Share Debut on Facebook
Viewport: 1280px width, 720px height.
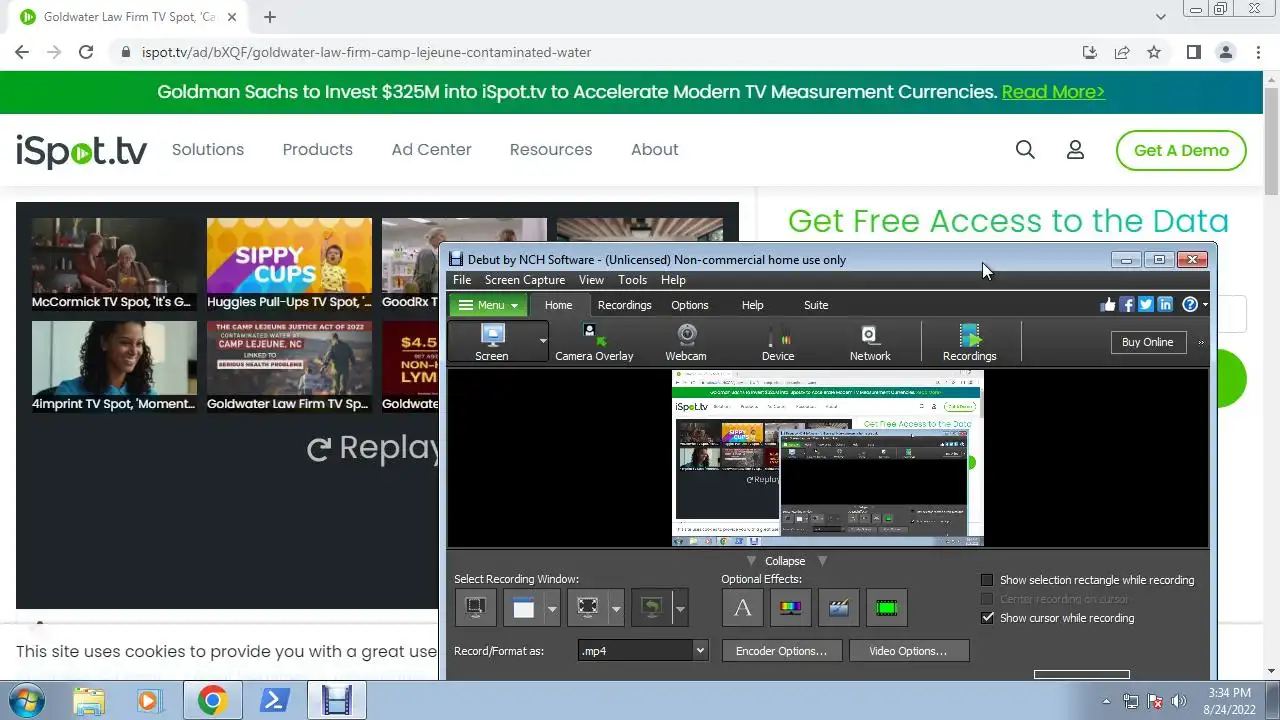[x=1127, y=305]
